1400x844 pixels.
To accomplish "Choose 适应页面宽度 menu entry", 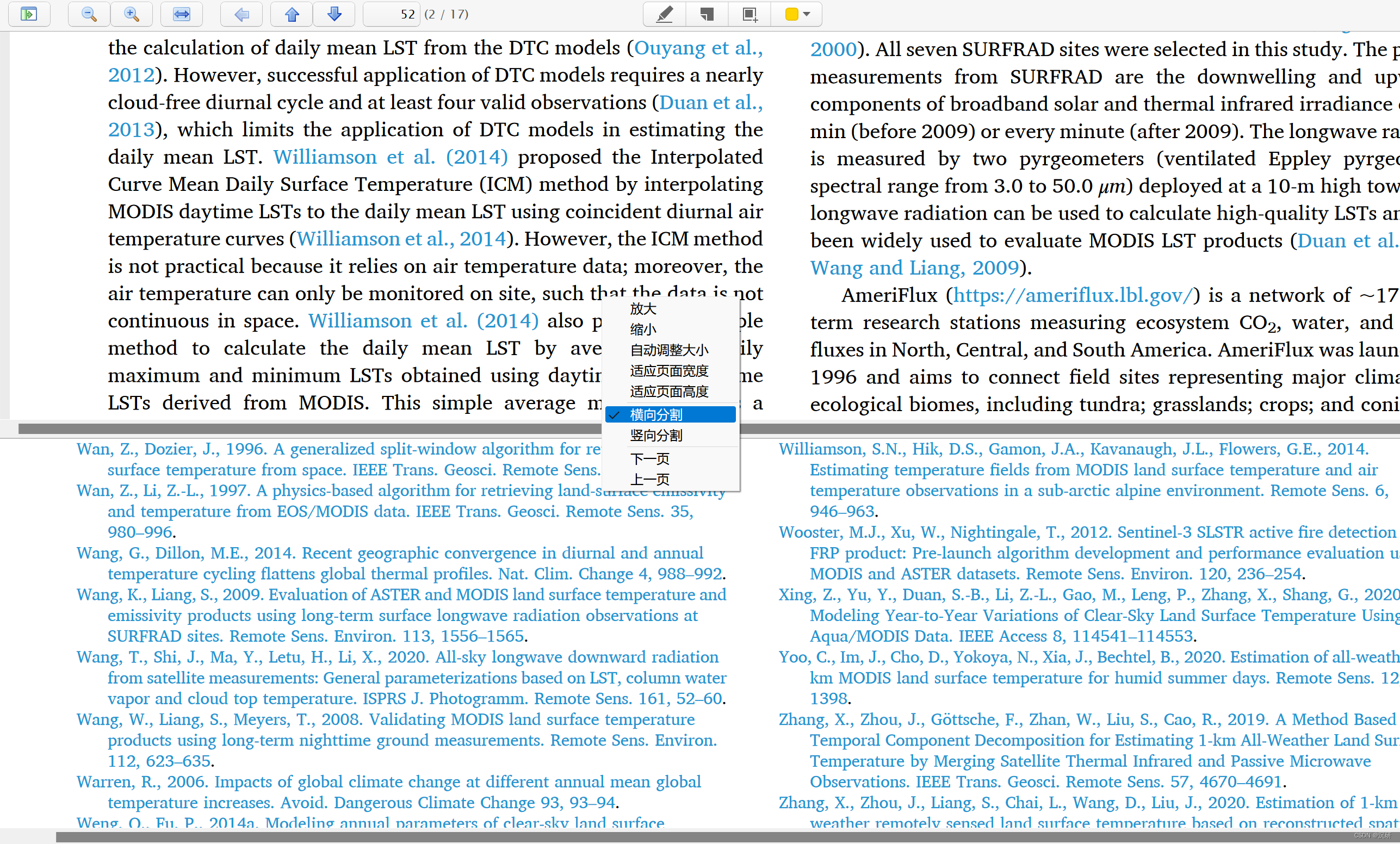I will tap(669, 371).
